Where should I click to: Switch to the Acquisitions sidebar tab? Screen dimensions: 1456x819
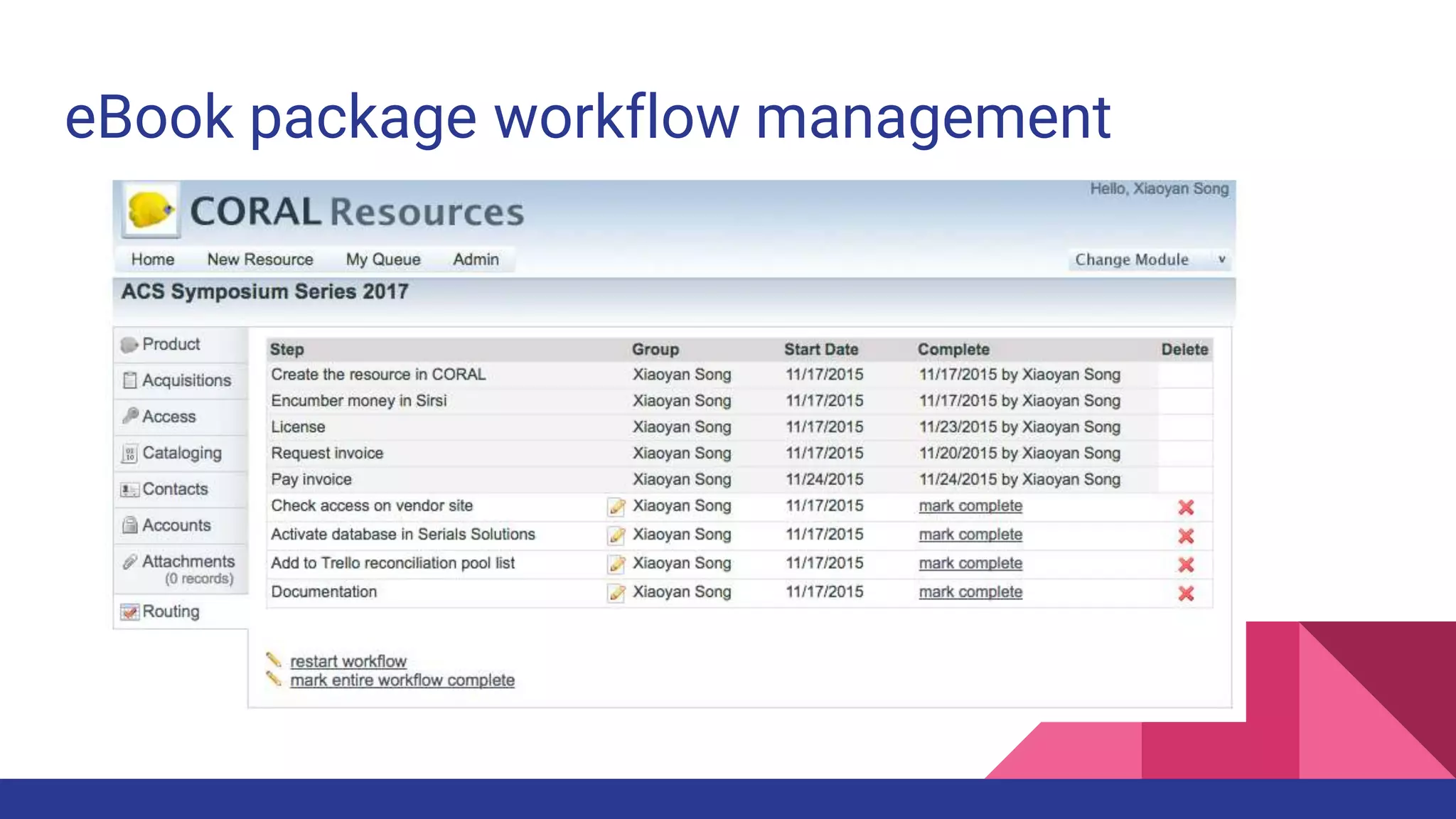click(181, 381)
